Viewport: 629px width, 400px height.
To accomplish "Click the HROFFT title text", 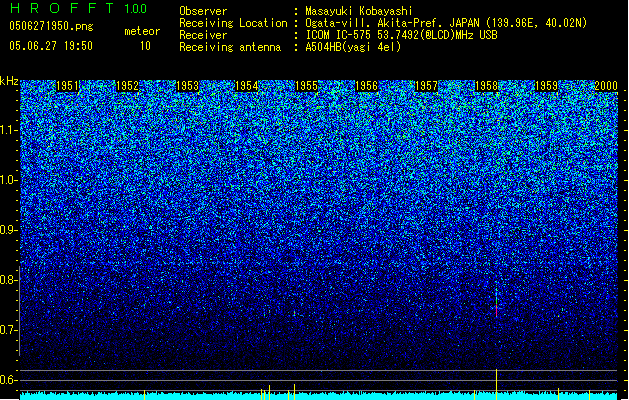I will click(62, 8).
